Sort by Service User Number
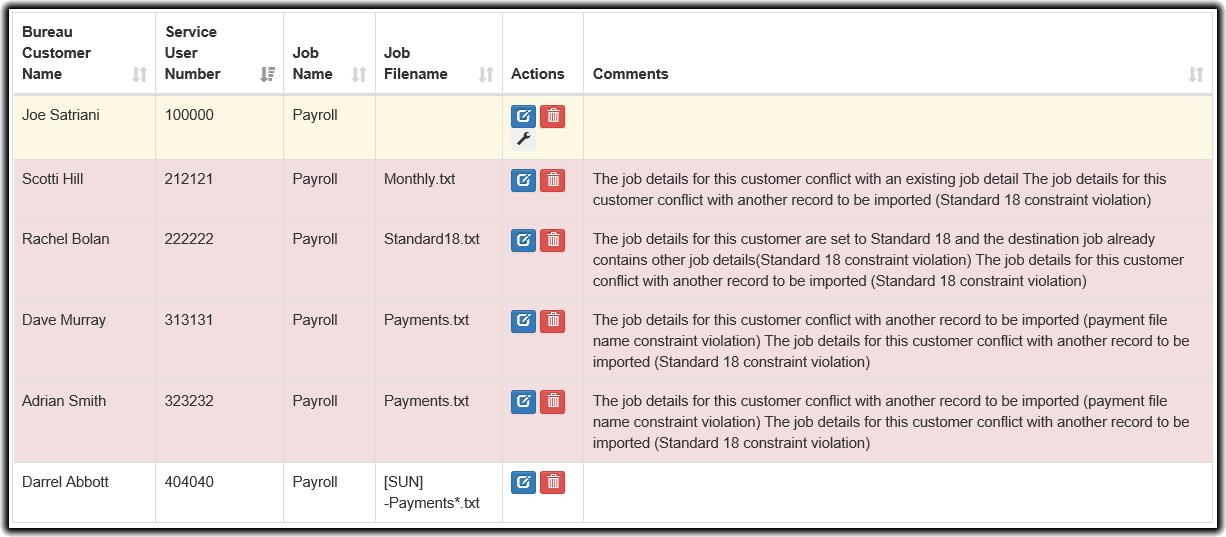This screenshot has height=537, width=1226. click(x=267, y=74)
